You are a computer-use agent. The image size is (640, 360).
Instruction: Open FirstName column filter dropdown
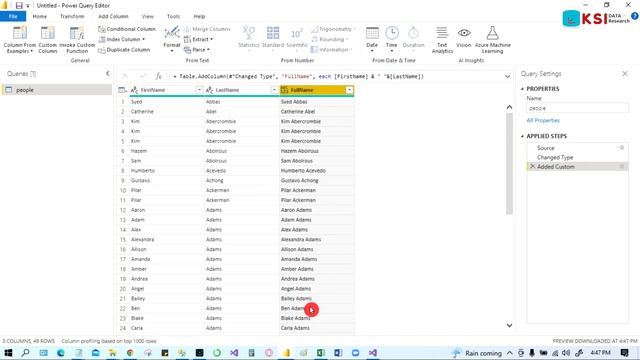coord(199,90)
